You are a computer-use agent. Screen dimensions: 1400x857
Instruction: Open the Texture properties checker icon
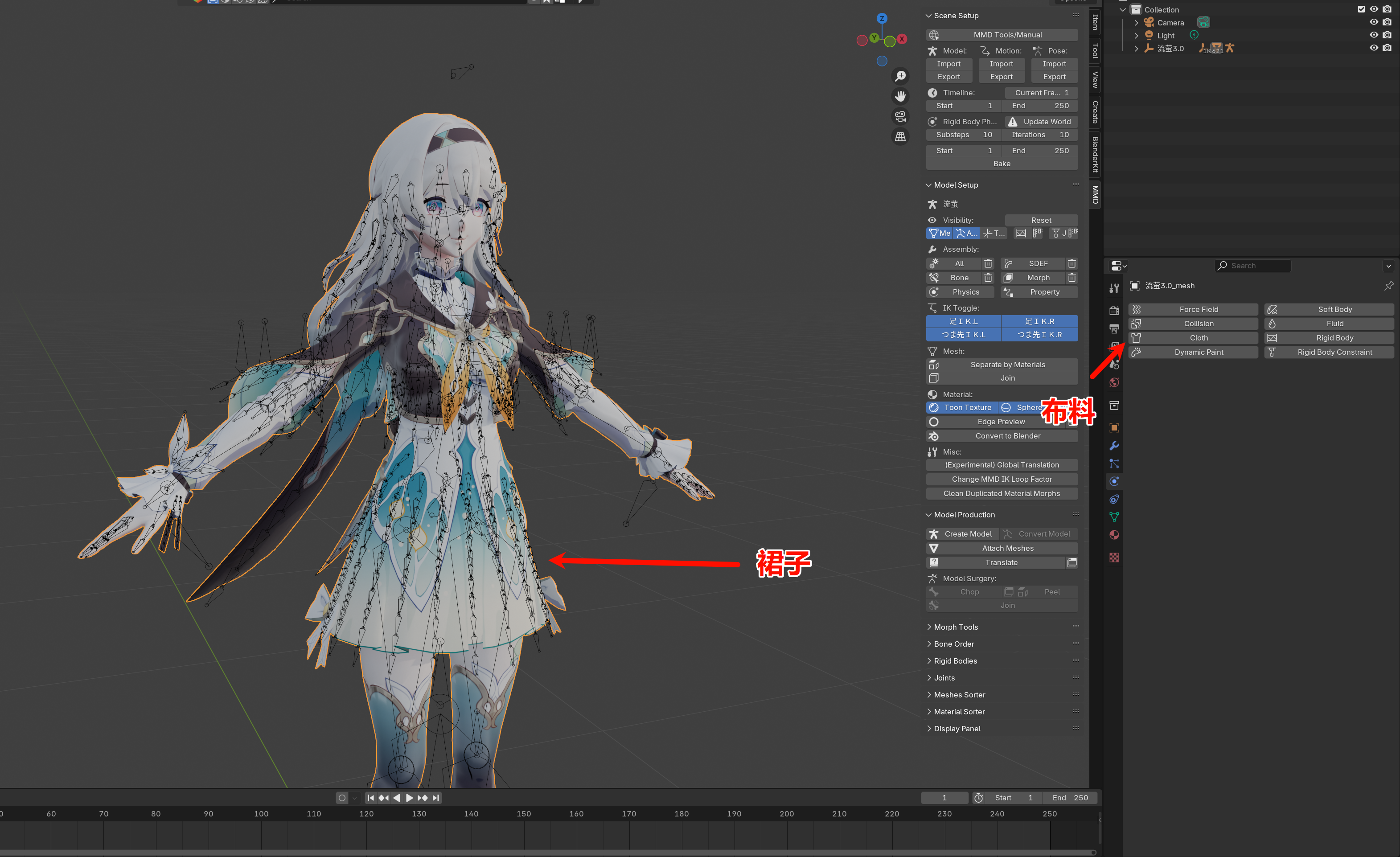click(1114, 558)
